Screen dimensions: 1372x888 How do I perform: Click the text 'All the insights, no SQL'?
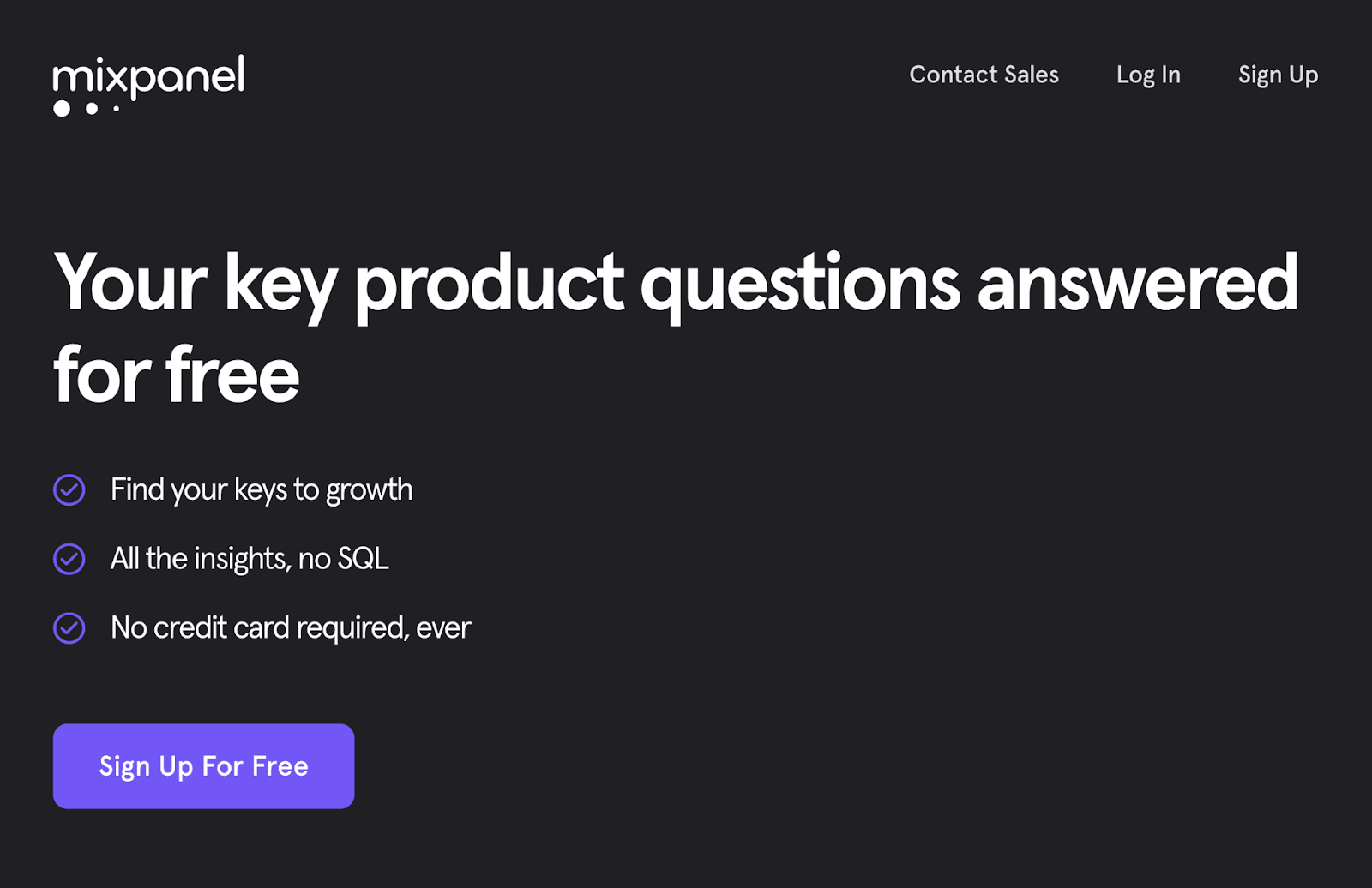coord(249,559)
